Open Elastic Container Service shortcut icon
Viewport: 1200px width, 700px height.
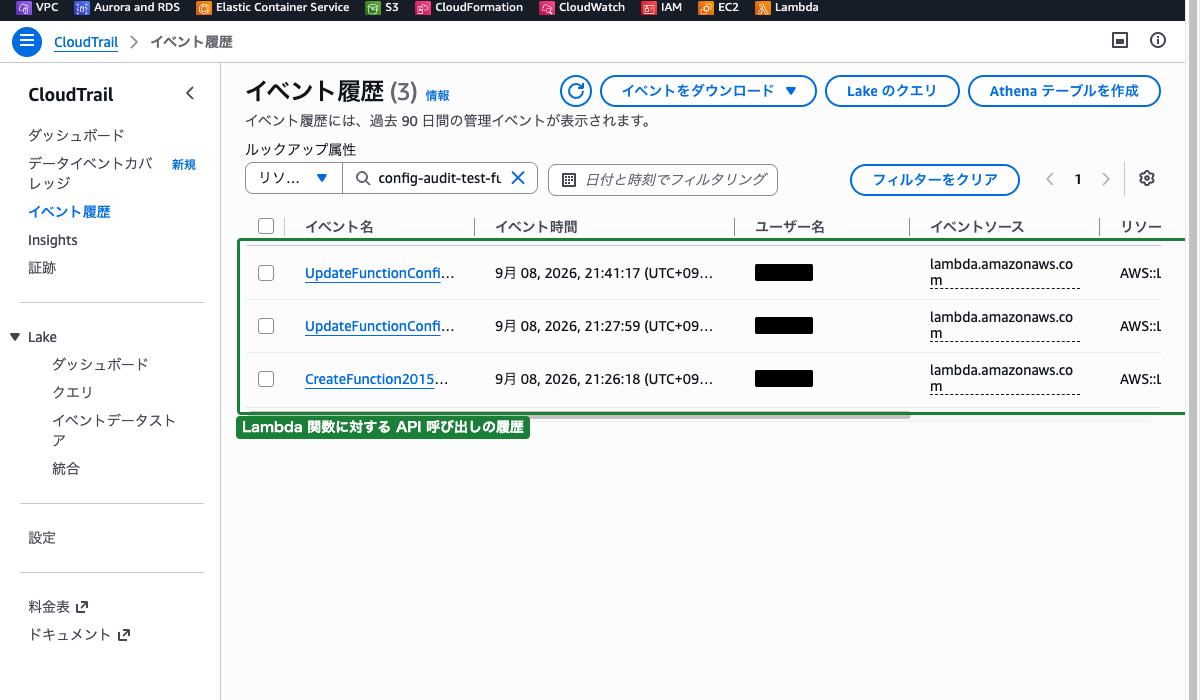pos(204,8)
